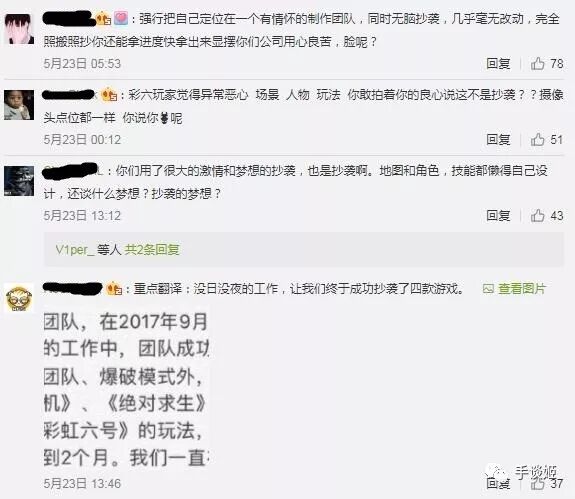Reply to the 5月23日 05:53 comment
Image resolution: width=575 pixels, height=499 pixels.
(498, 64)
